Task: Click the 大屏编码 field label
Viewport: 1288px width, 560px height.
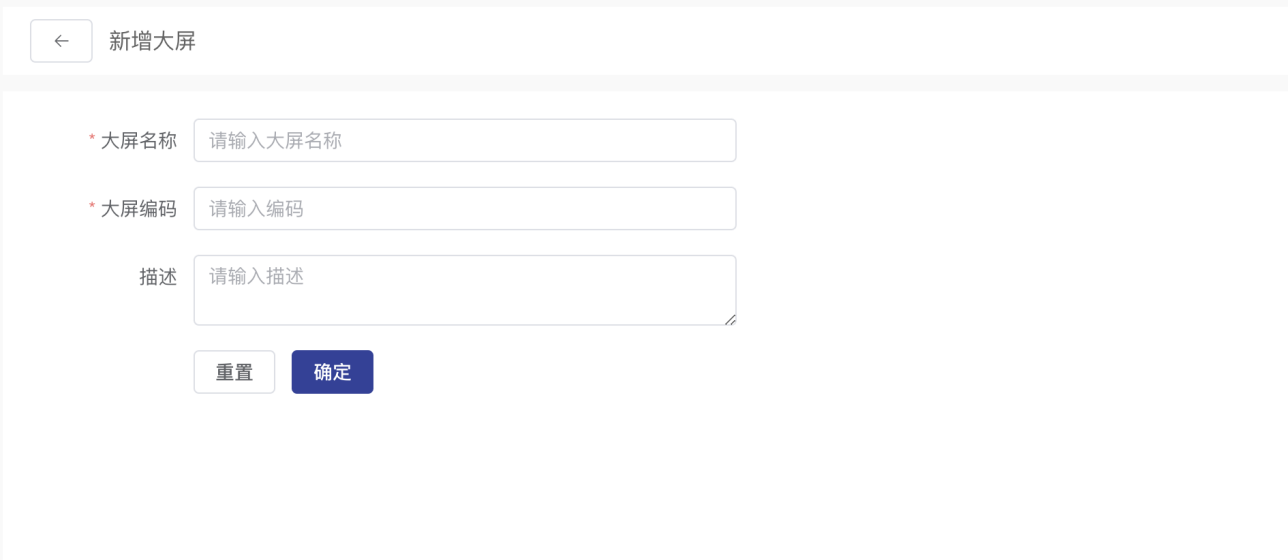Action: point(139,209)
